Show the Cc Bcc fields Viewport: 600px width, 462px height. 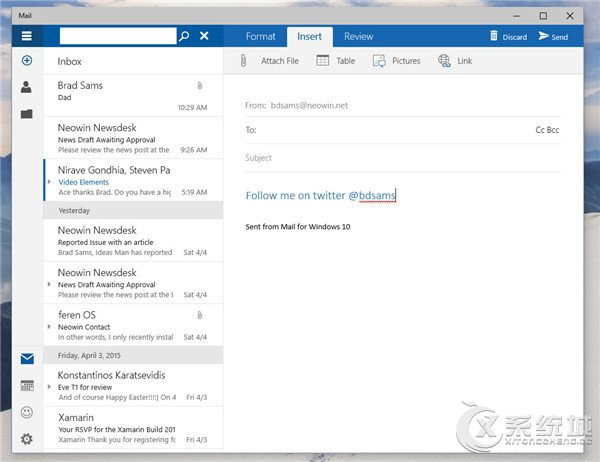[x=547, y=130]
